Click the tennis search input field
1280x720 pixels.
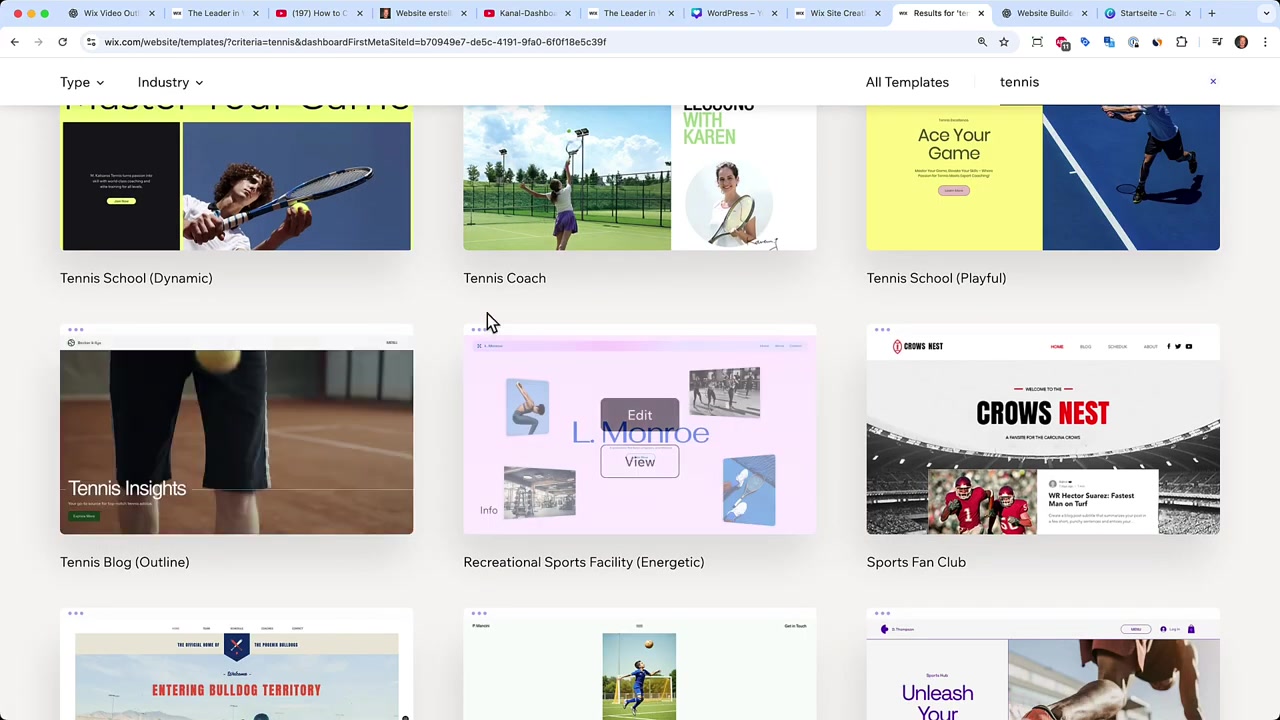point(1100,82)
